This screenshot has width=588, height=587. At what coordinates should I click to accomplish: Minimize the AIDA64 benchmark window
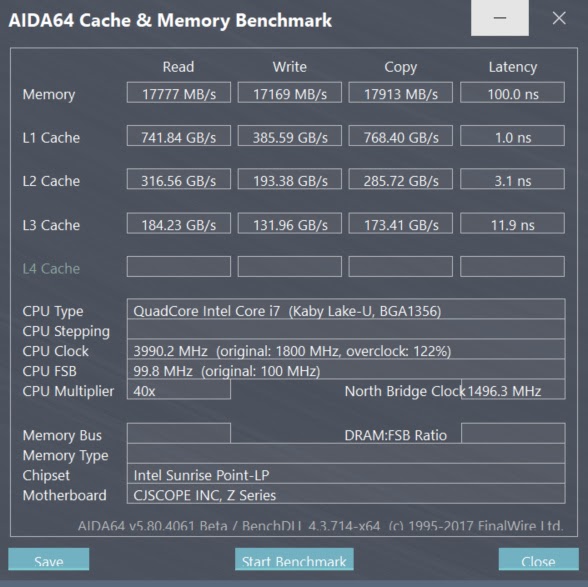(x=500, y=18)
